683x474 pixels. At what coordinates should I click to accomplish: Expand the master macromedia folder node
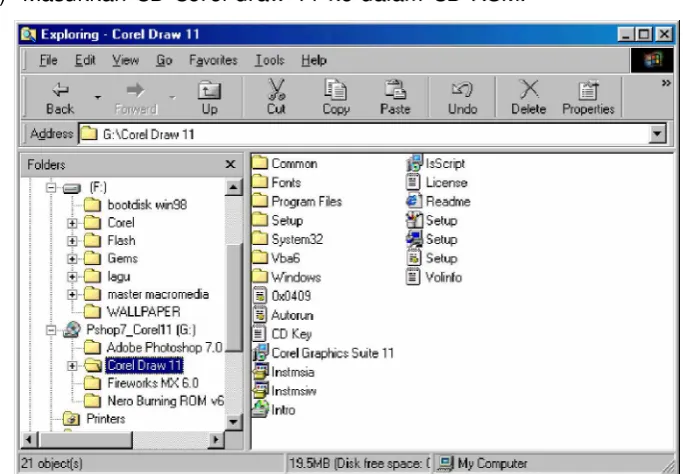click(x=72, y=295)
